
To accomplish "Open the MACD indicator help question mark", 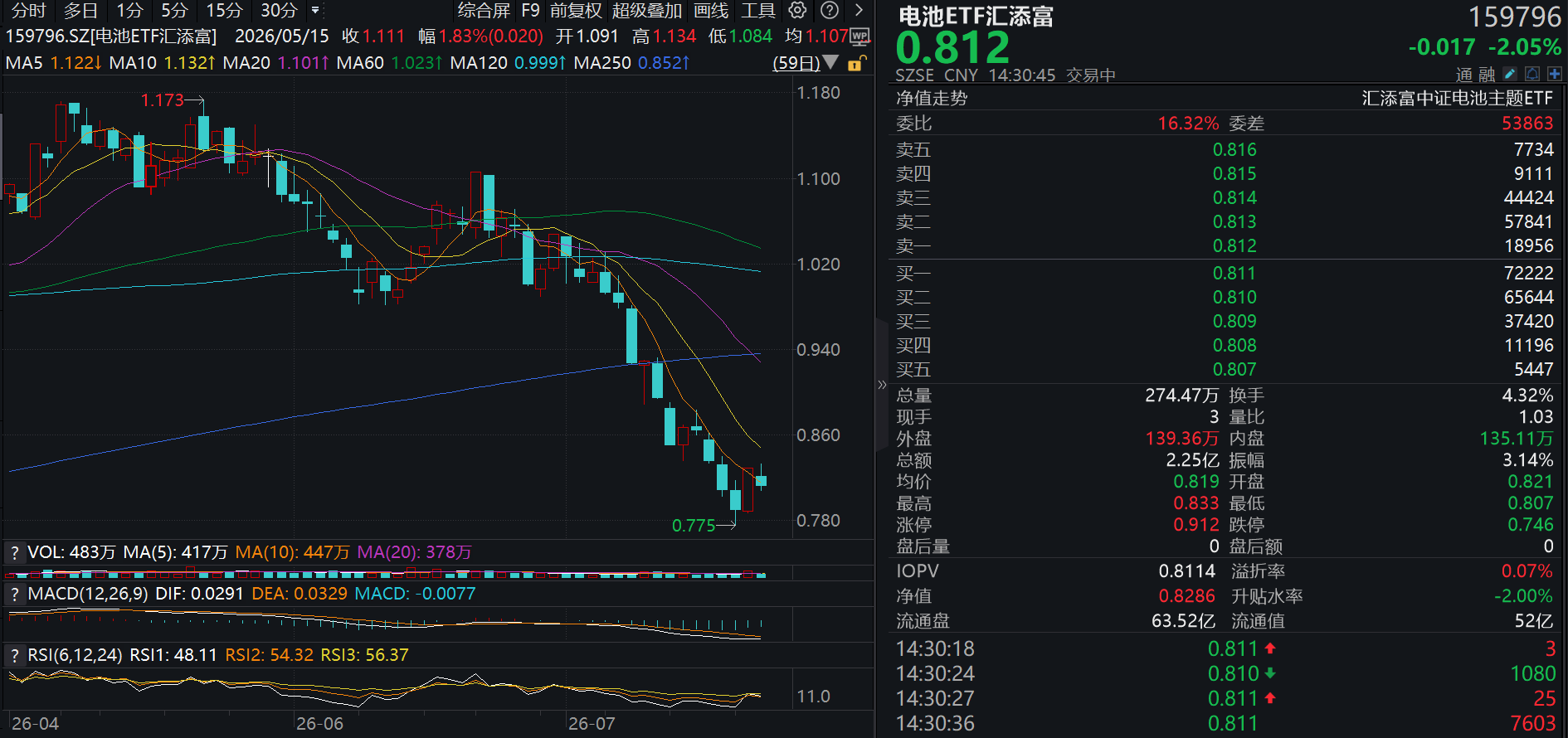I will pyautogui.click(x=14, y=594).
